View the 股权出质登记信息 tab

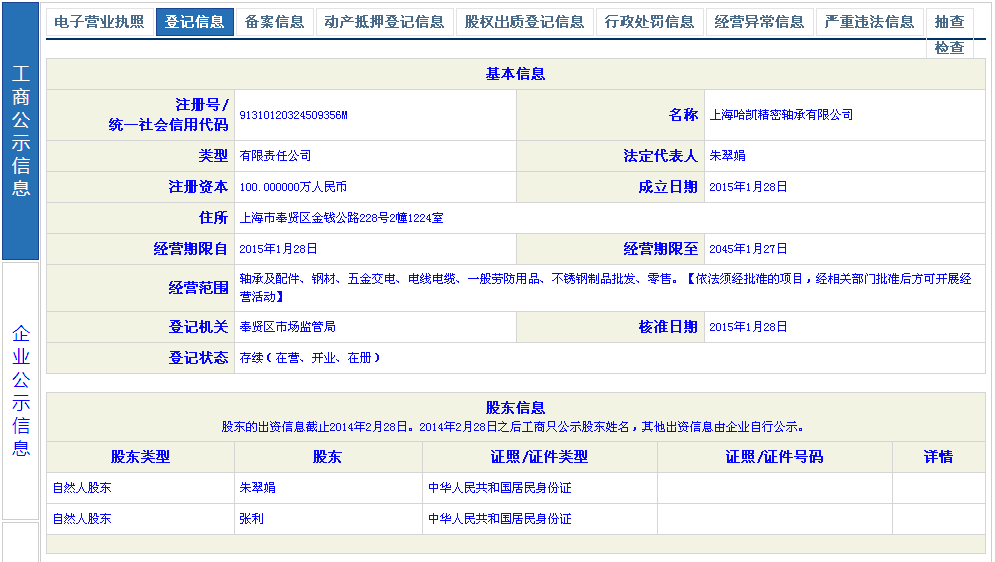click(525, 22)
